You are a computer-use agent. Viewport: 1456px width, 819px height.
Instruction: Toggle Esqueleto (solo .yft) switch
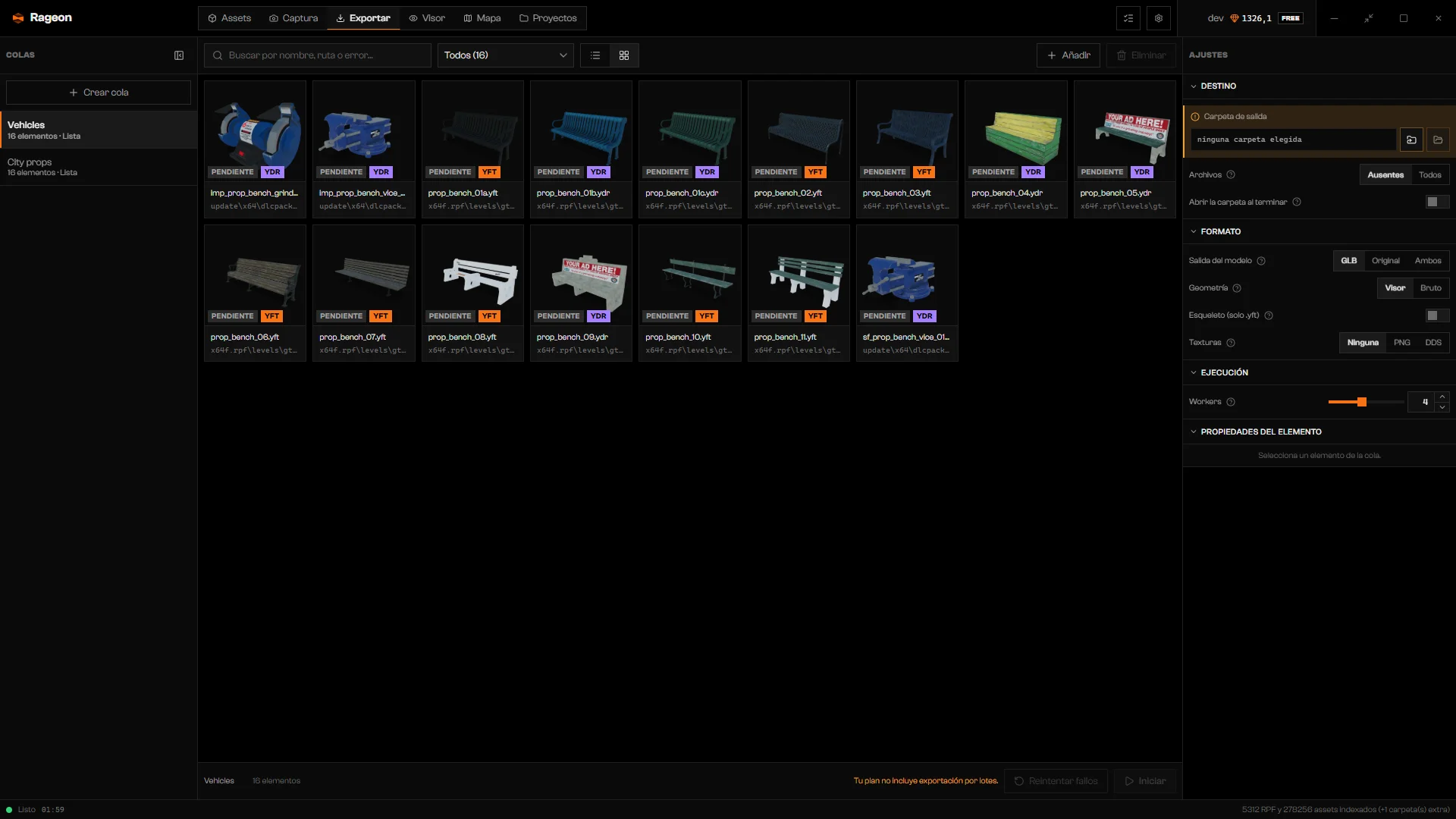1437,315
